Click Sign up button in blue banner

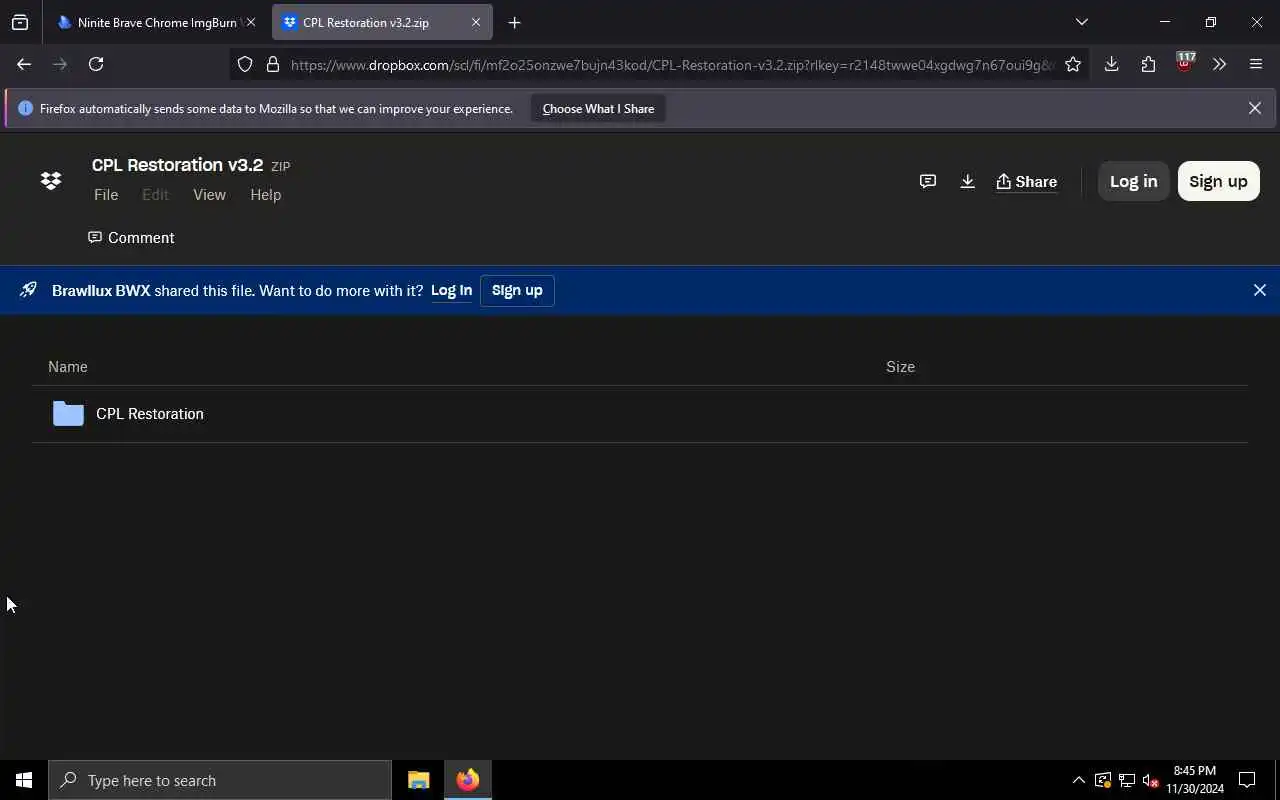tap(517, 290)
